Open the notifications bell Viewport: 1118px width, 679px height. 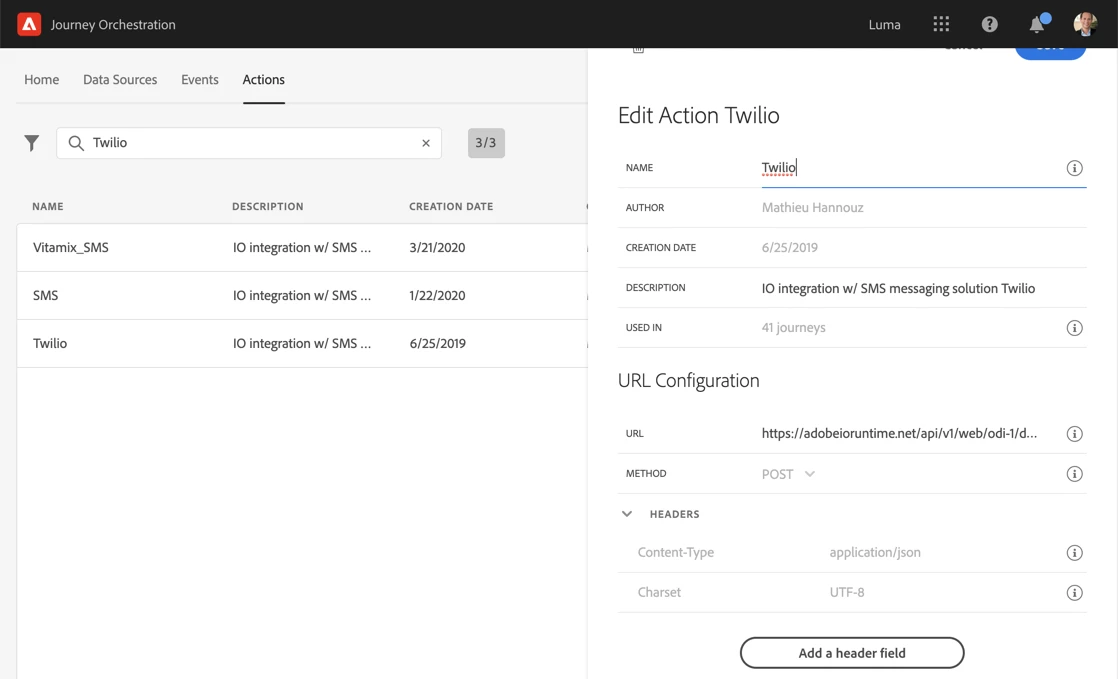(x=1037, y=24)
